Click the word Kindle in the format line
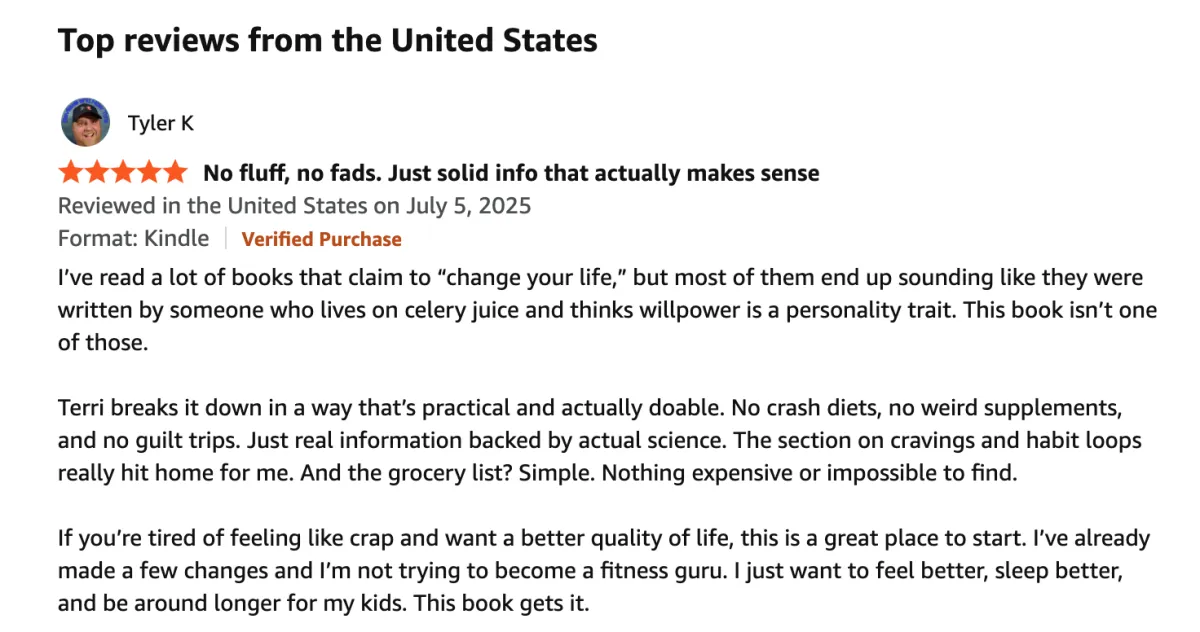1200x632 pixels. pyautogui.click(x=177, y=239)
